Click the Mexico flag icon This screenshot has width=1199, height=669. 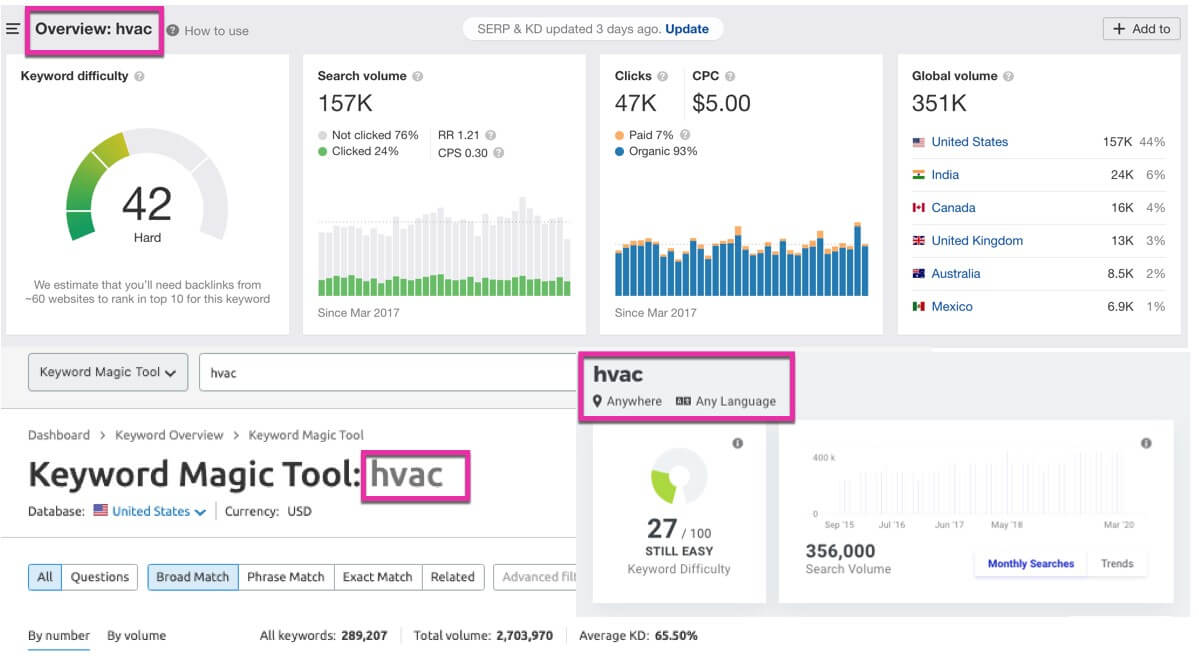point(918,307)
